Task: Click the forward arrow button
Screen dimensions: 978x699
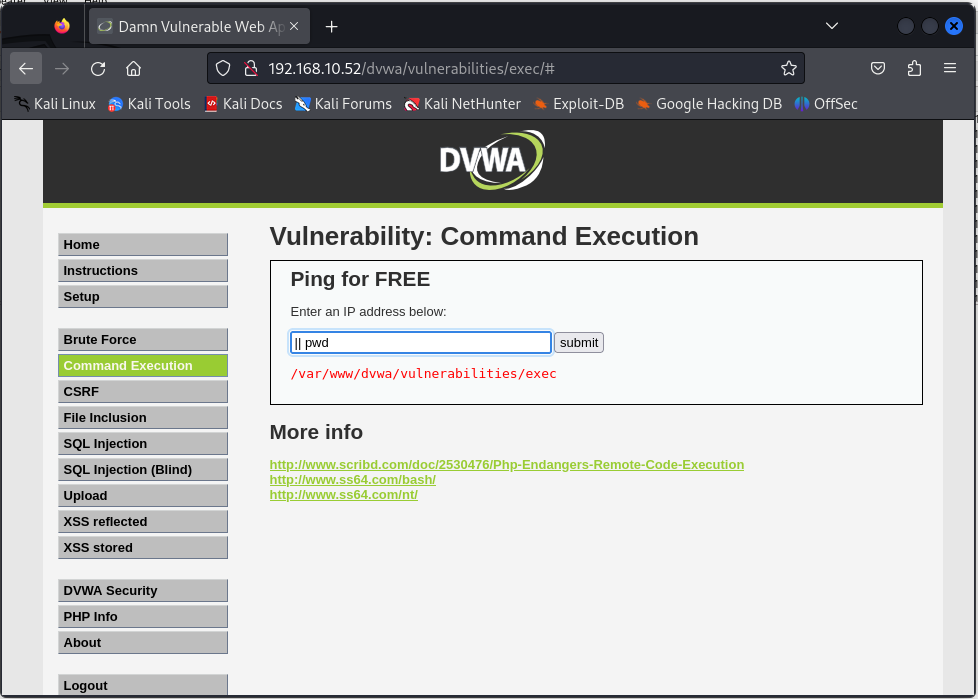Action: pyautogui.click(x=62, y=68)
